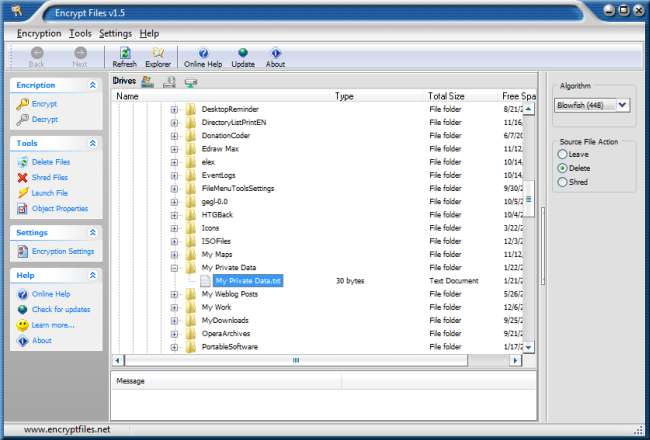Image resolution: width=650 pixels, height=440 pixels.
Task: Open the Algorithm Blowfish dropdown
Action: pyautogui.click(x=622, y=105)
